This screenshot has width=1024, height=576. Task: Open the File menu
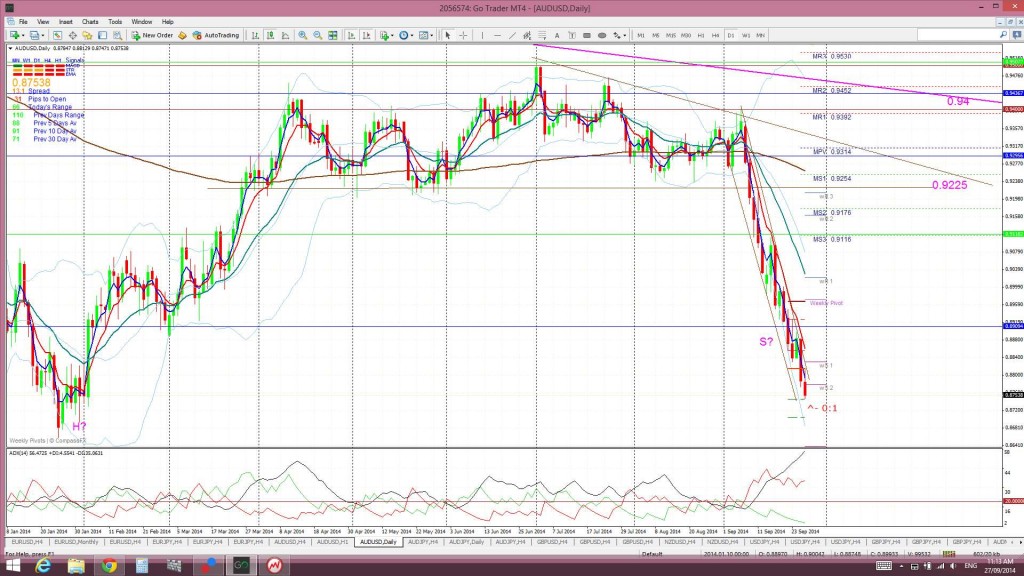(x=23, y=22)
